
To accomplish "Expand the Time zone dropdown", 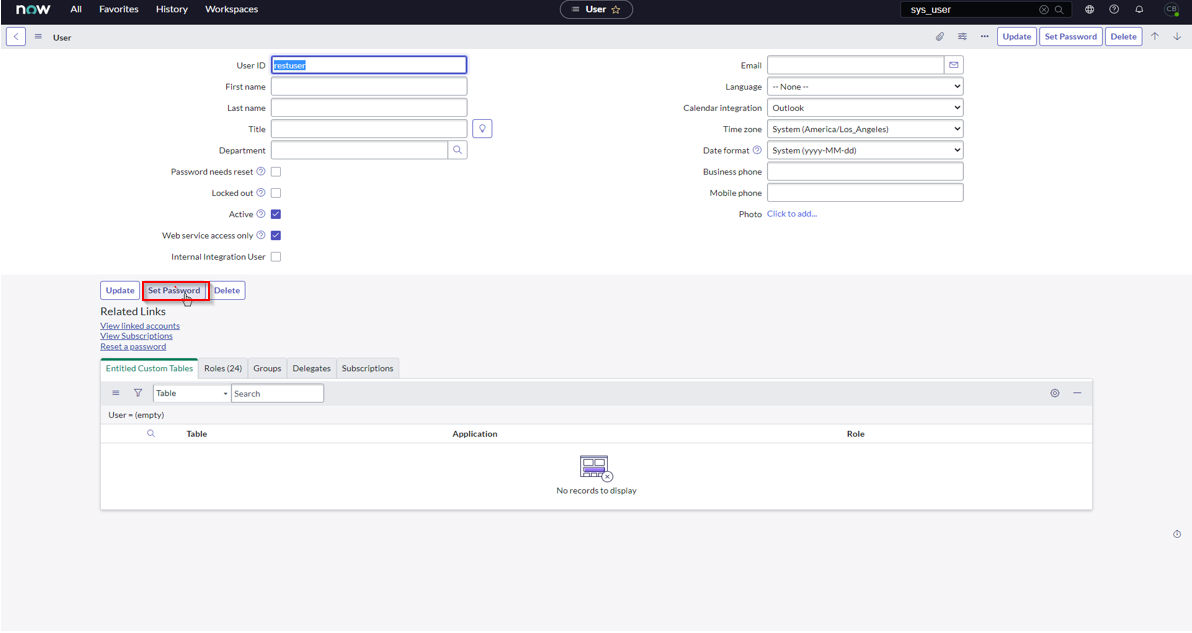I will (x=865, y=129).
